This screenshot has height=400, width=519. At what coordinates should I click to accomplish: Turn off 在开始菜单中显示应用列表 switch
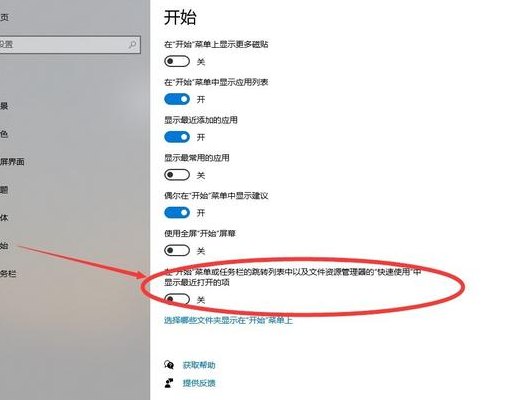[x=177, y=99]
